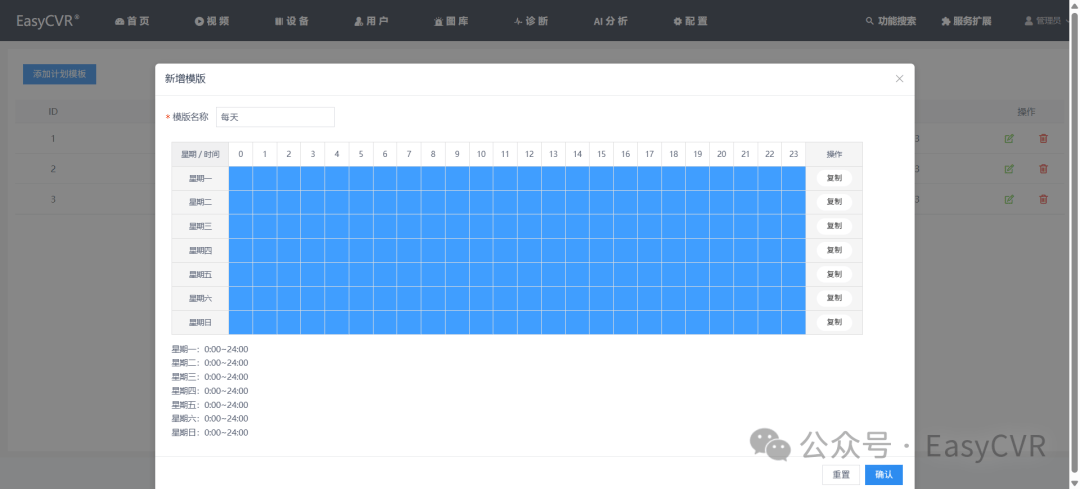The height and width of the screenshot is (489, 1080).
Task: Click 星期日: 0:00~24:00 summary text
Action: tap(210, 433)
